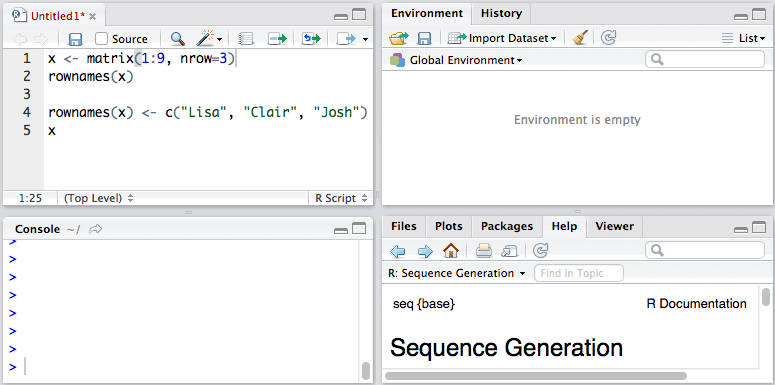The width and height of the screenshot is (775, 385).
Task: Open the Help home page house icon
Action: coord(451,251)
